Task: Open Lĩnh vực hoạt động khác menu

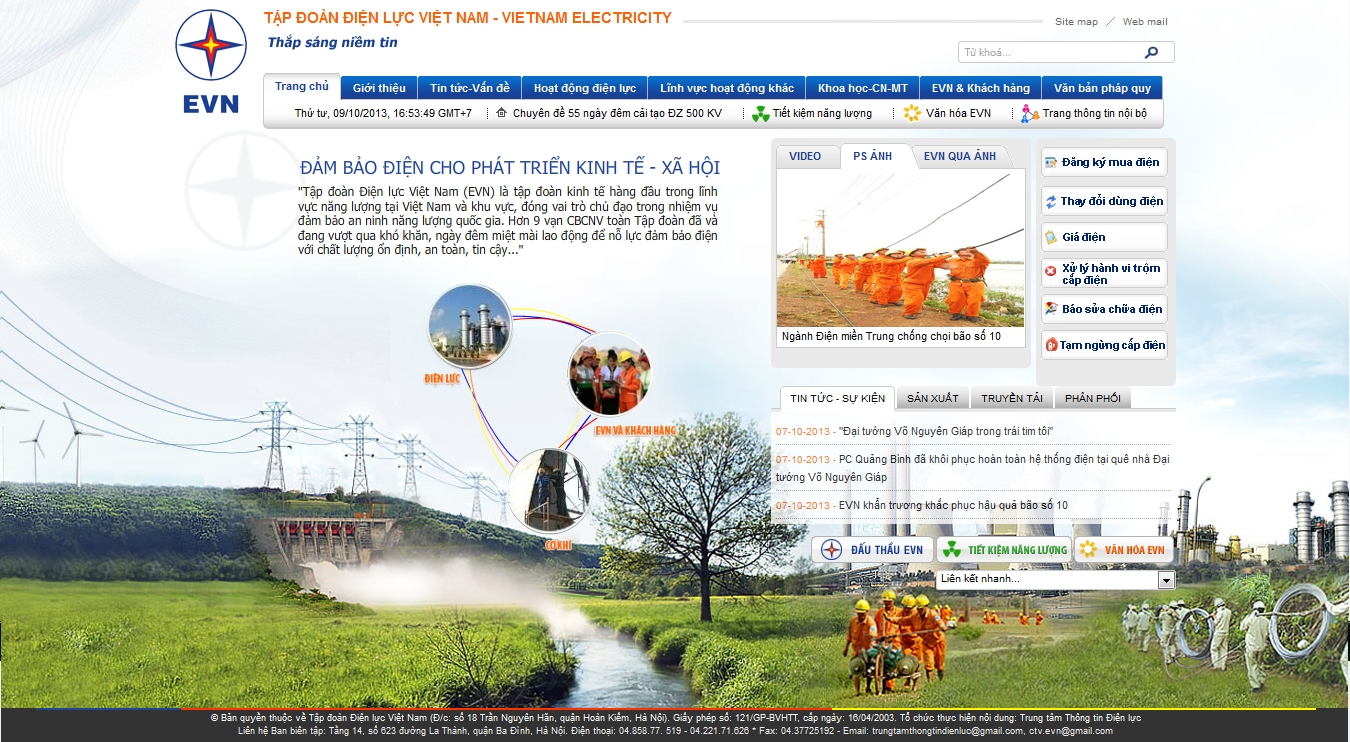Action: 727,88
